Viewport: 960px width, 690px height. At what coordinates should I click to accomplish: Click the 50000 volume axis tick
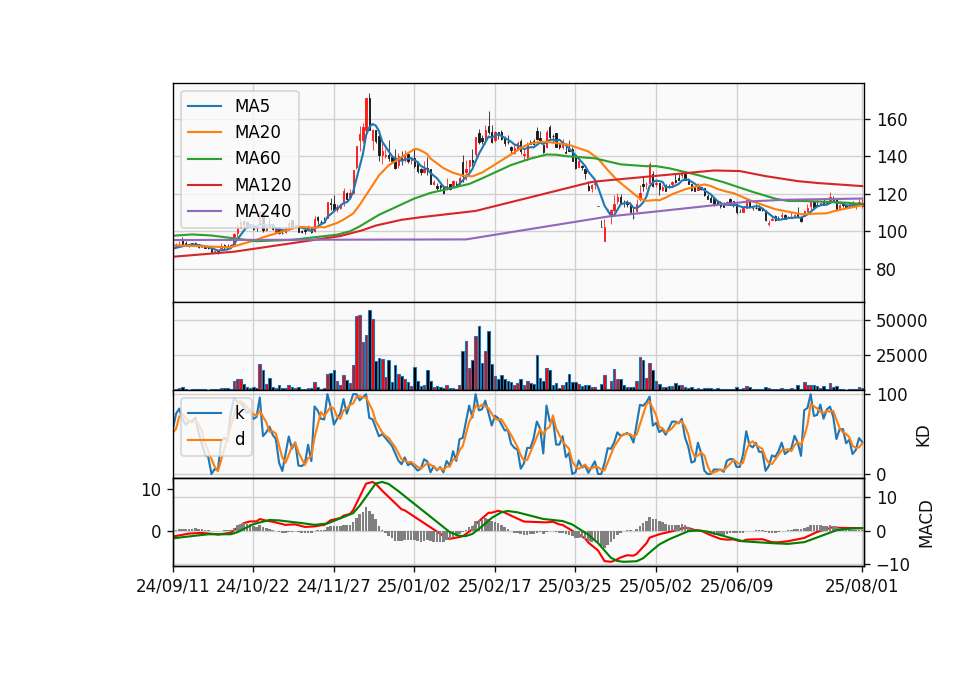pos(902,321)
